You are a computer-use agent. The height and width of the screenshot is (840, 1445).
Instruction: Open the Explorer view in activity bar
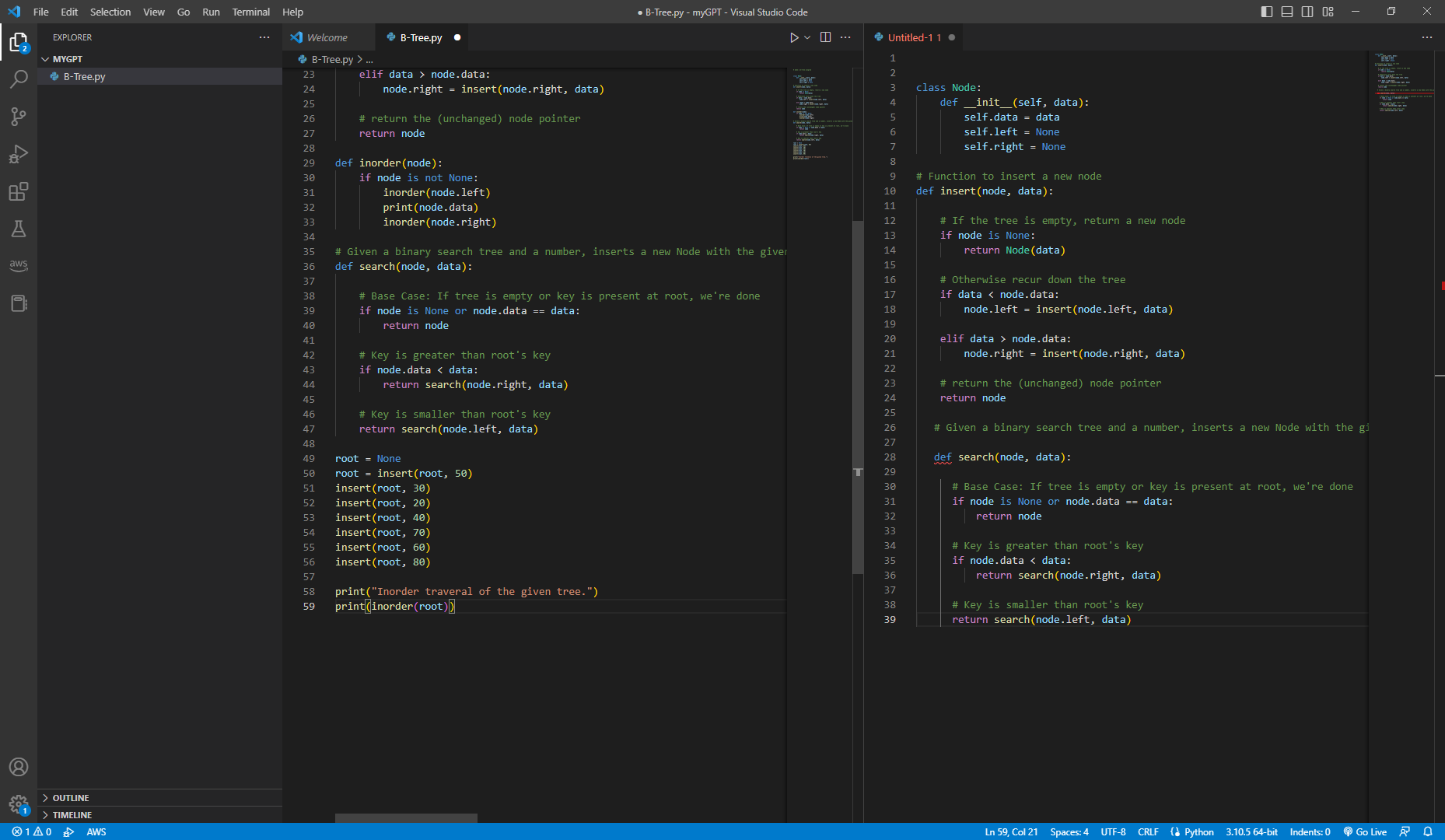[19, 42]
